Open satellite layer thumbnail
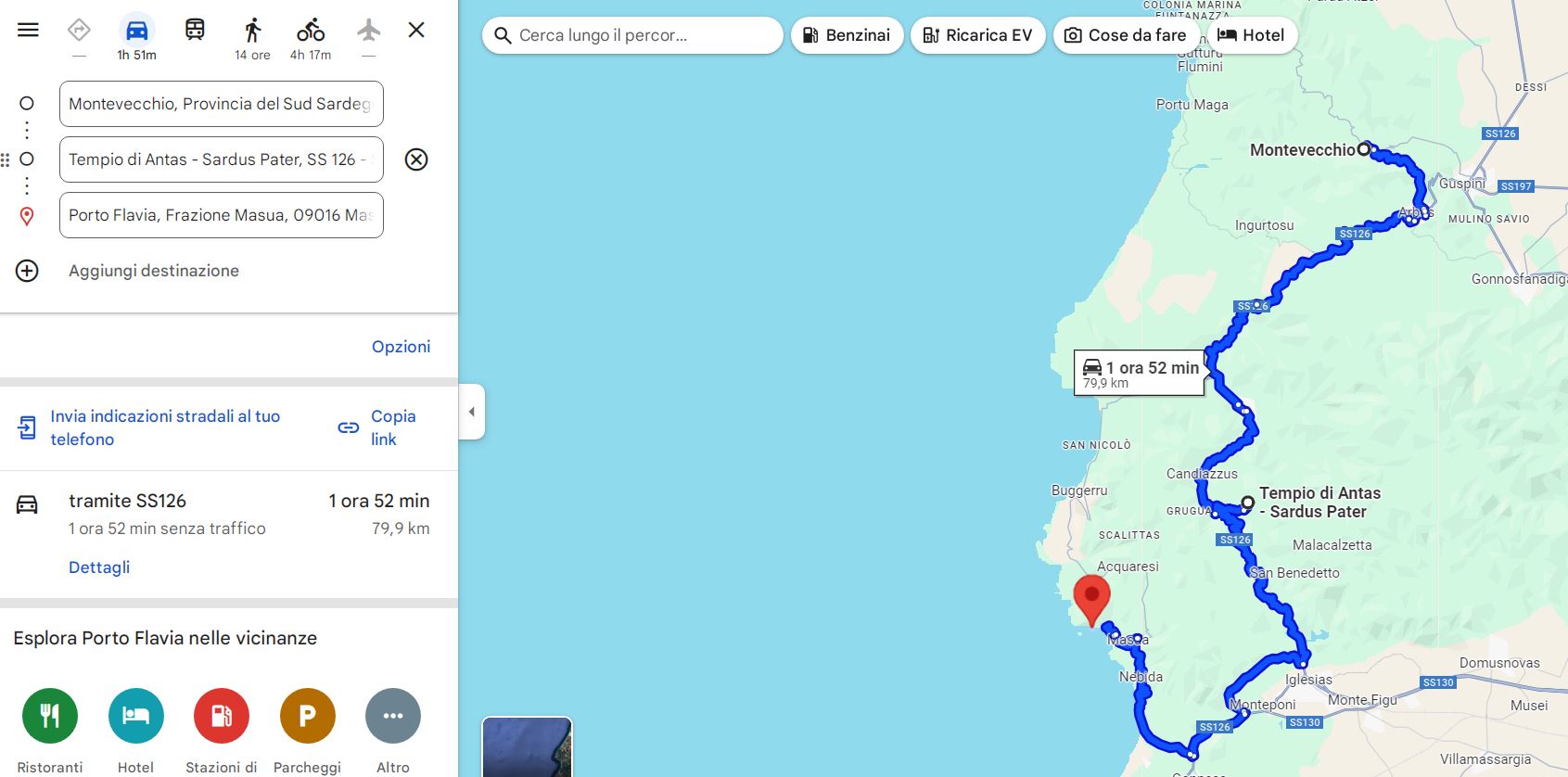The image size is (1568, 777). tap(527, 746)
